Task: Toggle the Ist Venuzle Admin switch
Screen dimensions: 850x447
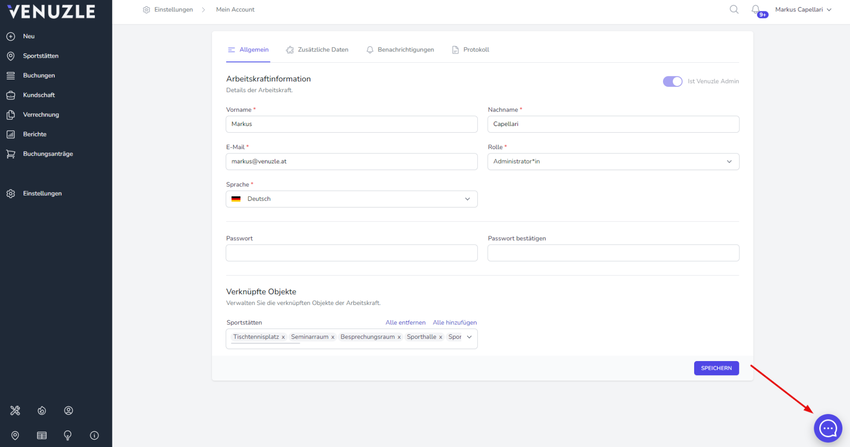Action: point(672,81)
